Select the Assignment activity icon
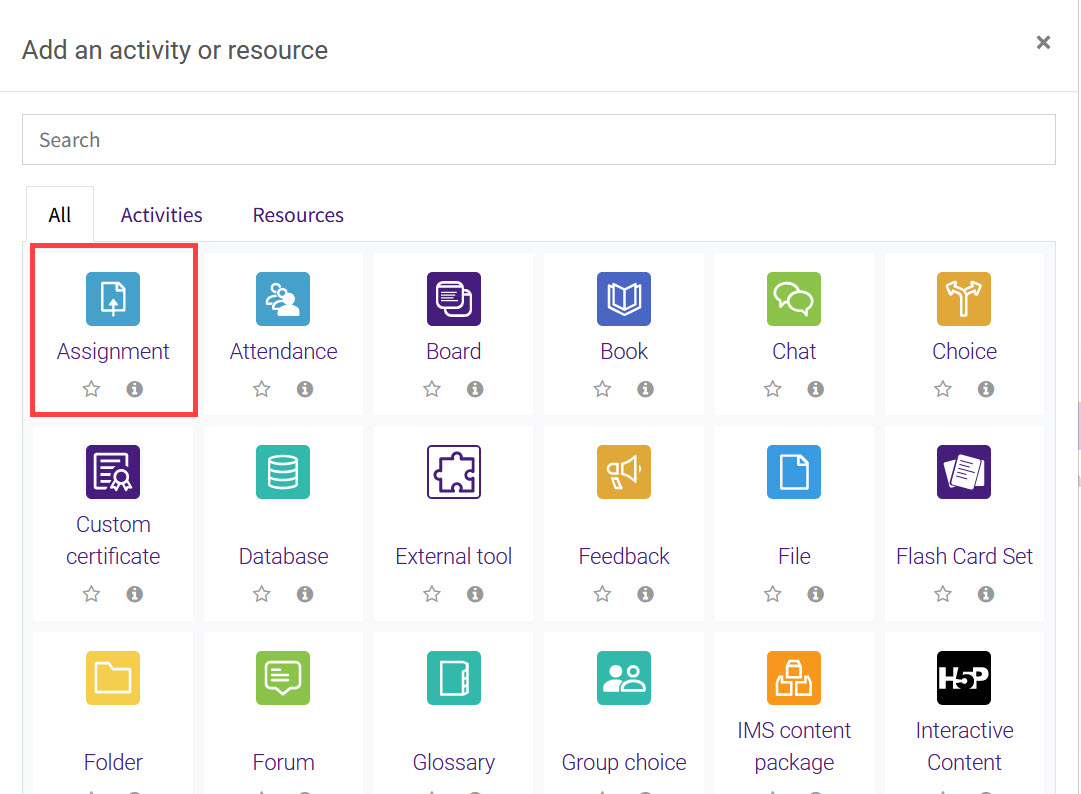The height and width of the screenshot is (794, 1081). click(x=113, y=299)
